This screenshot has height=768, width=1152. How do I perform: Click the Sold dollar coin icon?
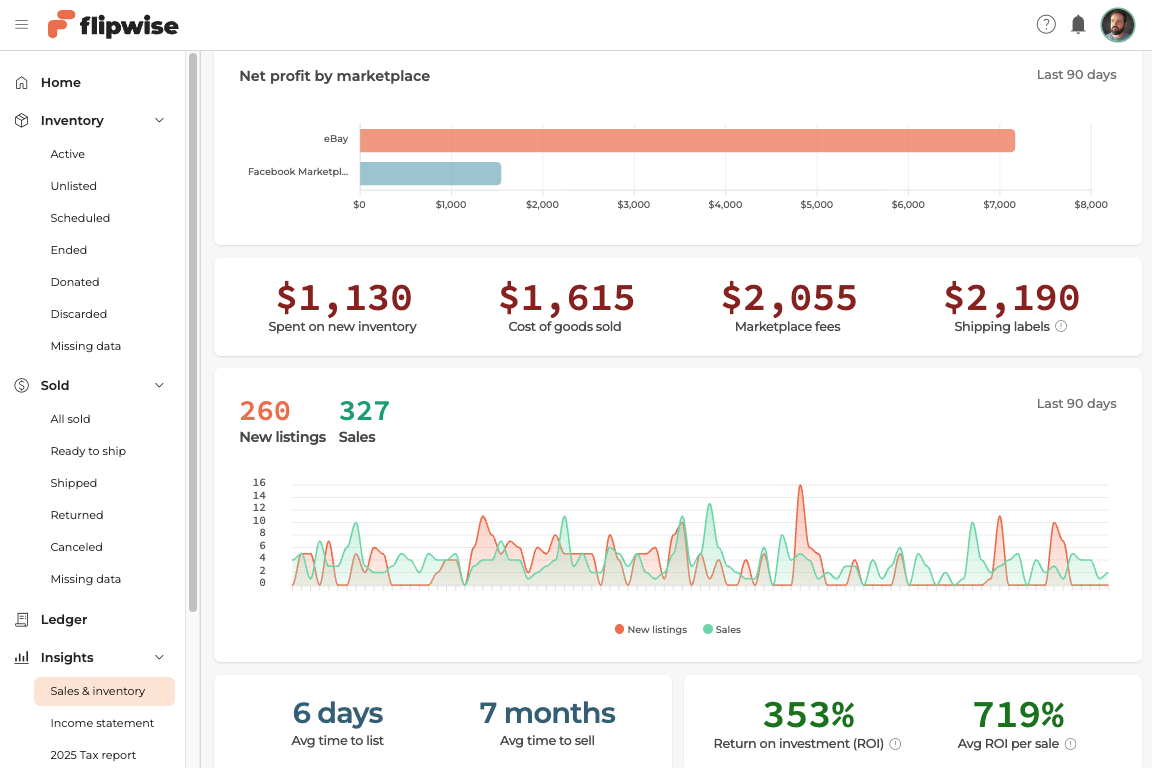pyautogui.click(x=22, y=385)
